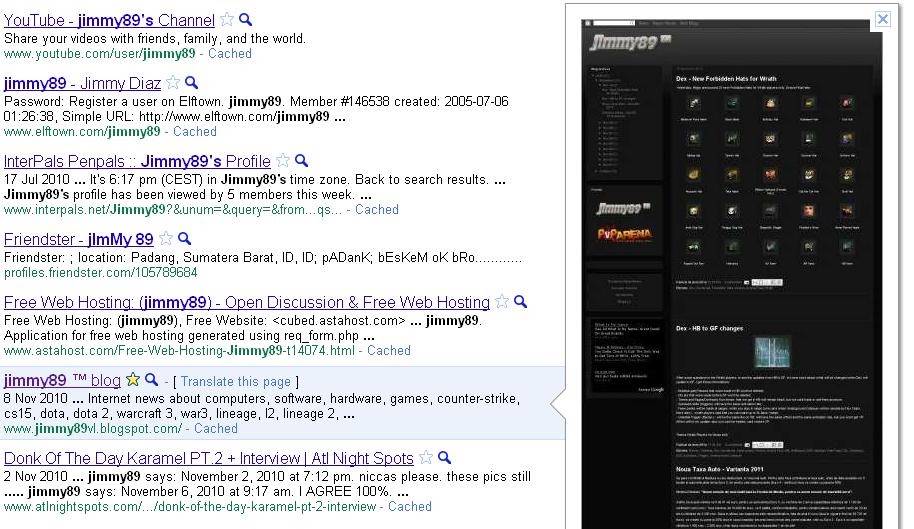
Task: Open jimmy89 ™ blog result title
Action: [62, 380]
